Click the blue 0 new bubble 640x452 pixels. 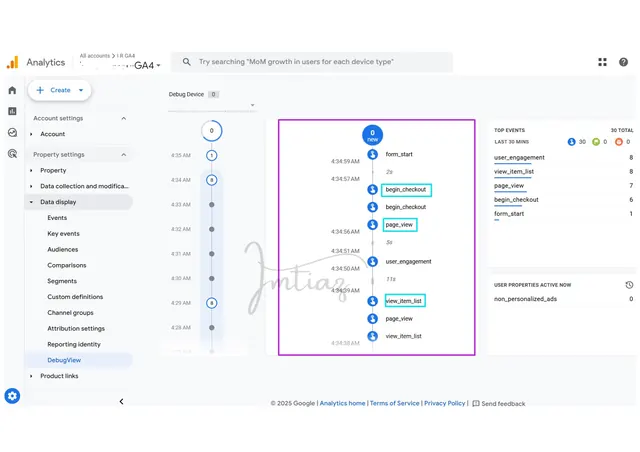(372, 135)
